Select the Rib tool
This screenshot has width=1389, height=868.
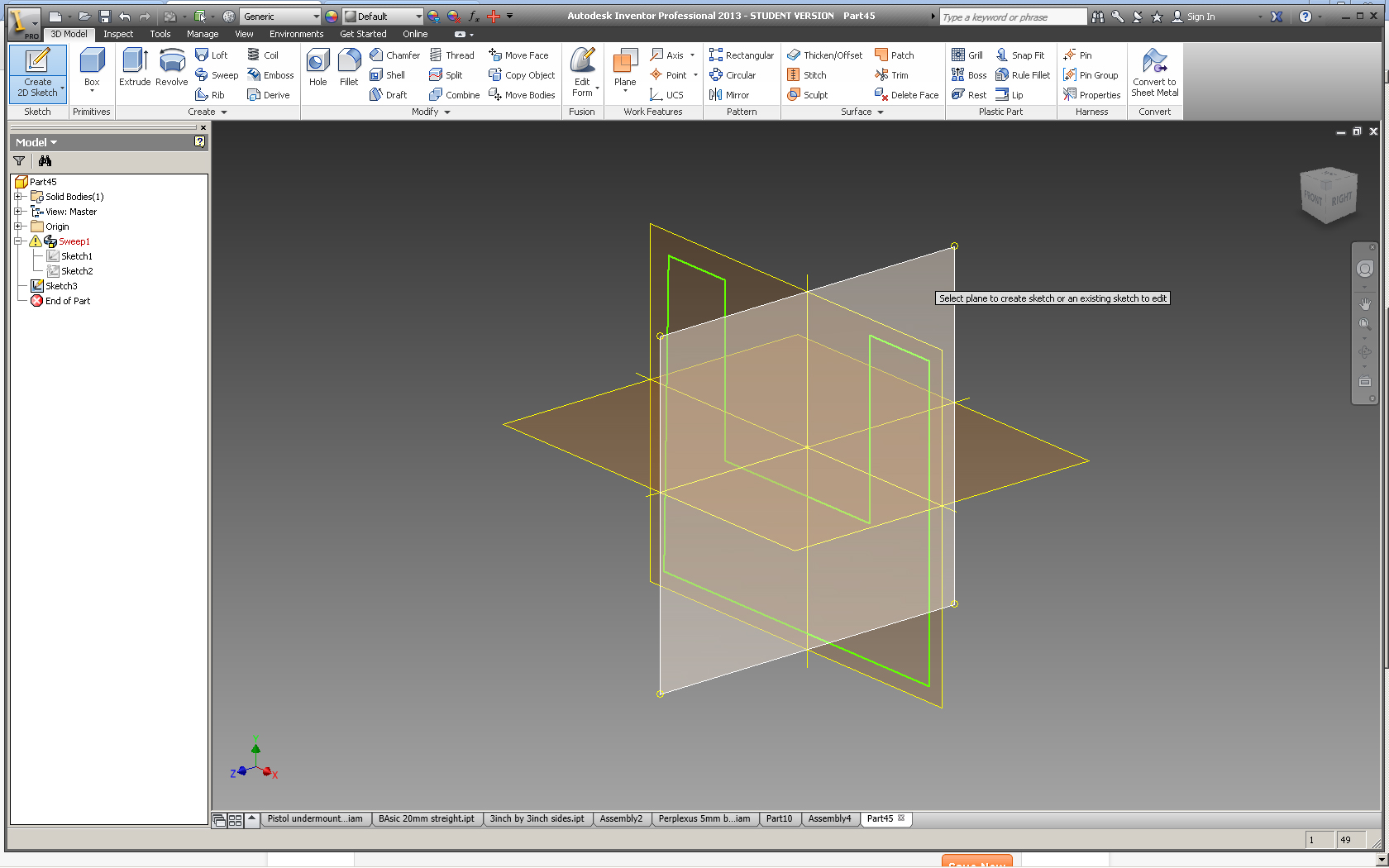click(x=210, y=94)
